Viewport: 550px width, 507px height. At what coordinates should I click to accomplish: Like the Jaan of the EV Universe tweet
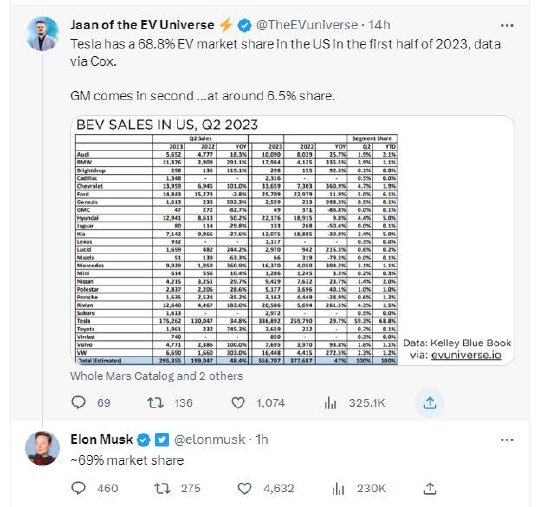tap(238, 402)
